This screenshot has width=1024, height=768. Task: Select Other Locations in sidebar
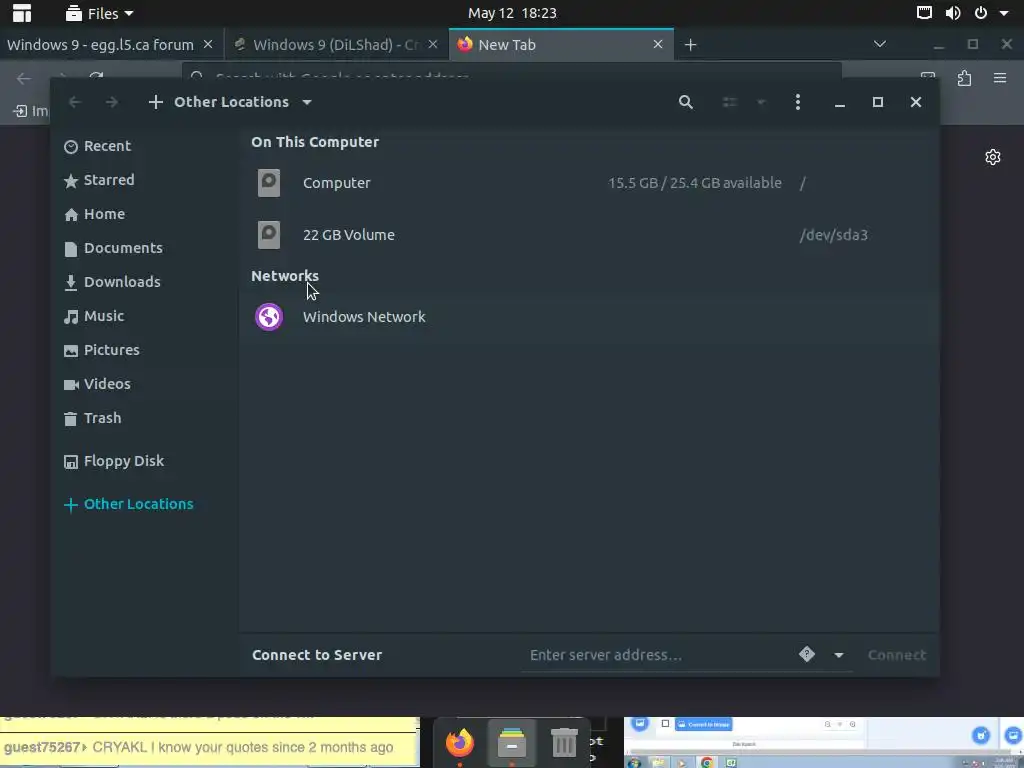tap(129, 504)
